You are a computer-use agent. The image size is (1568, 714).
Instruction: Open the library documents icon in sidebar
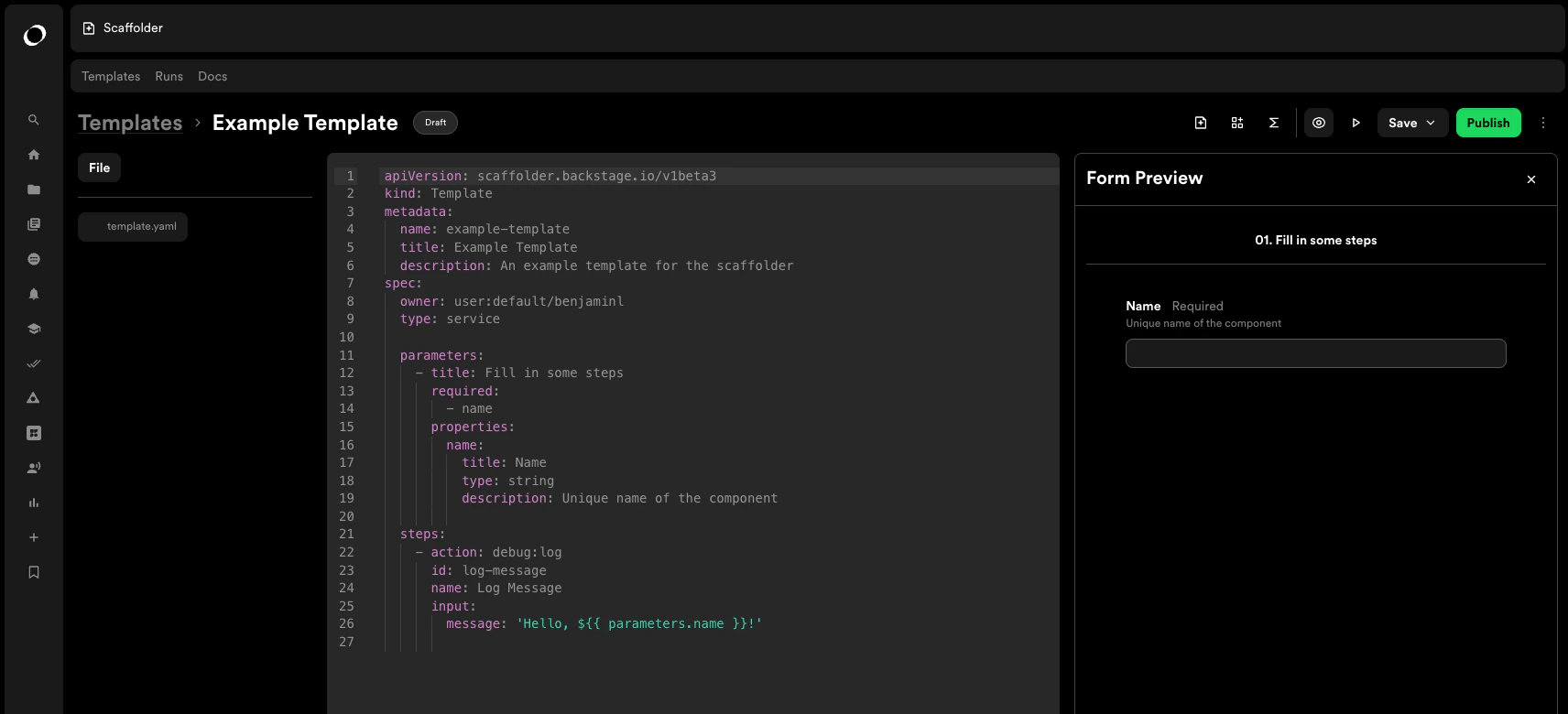34,224
